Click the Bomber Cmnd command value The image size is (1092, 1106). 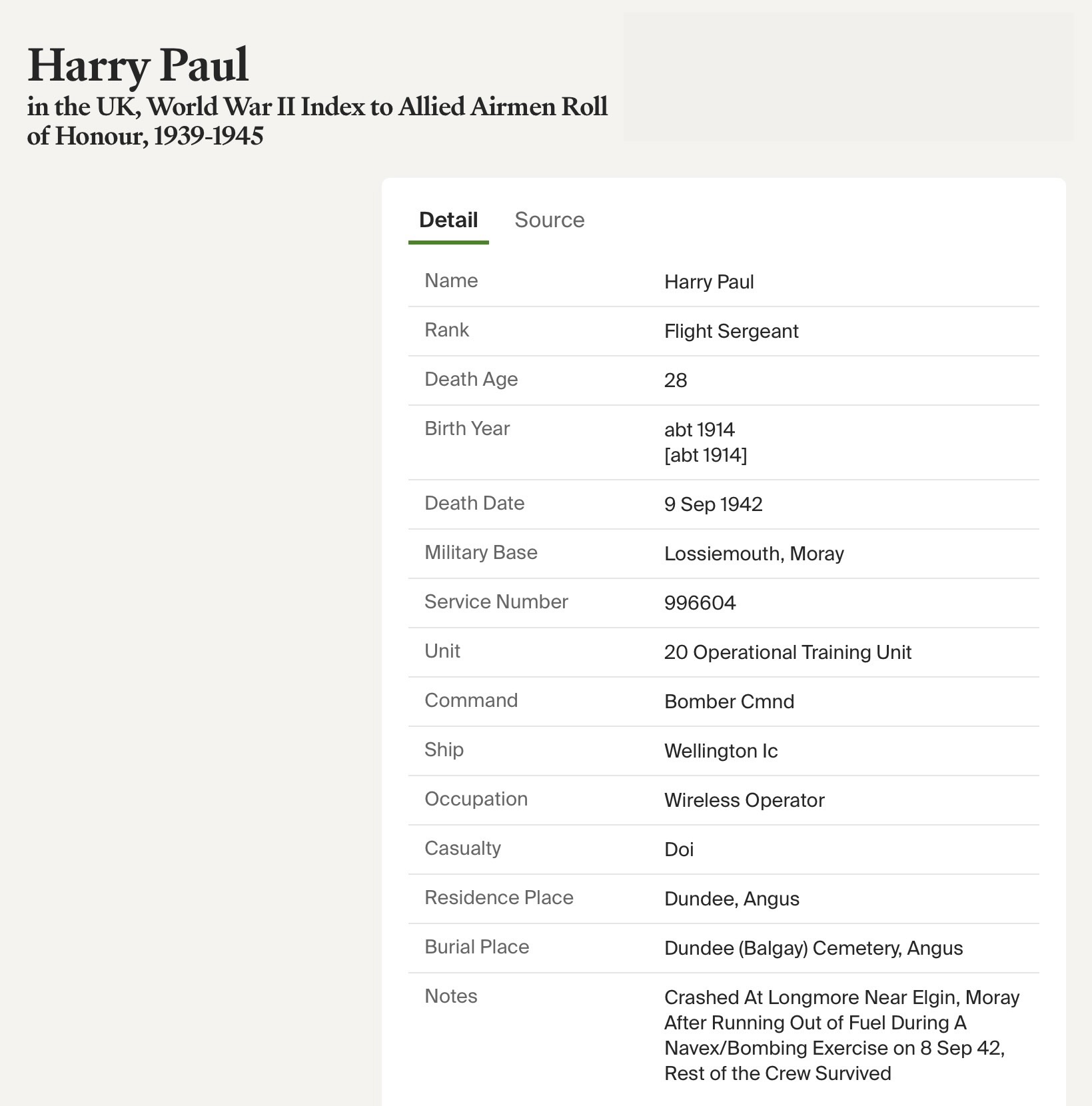pyautogui.click(x=729, y=702)
